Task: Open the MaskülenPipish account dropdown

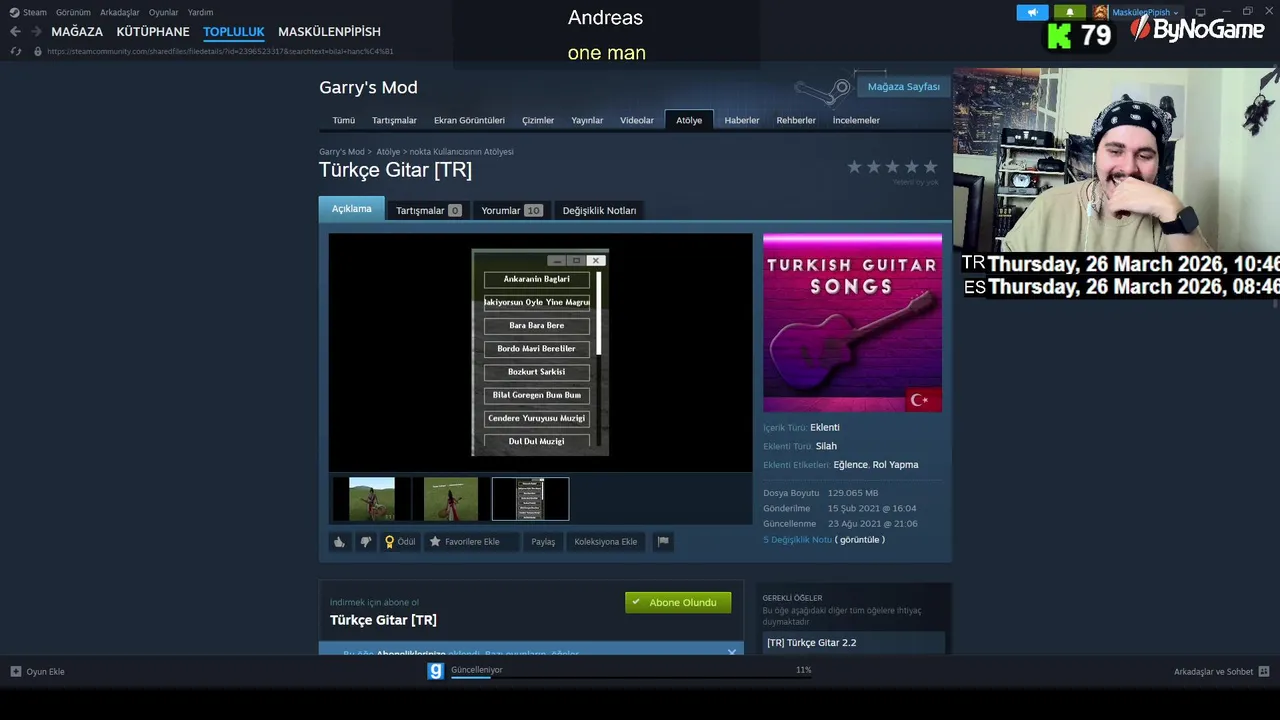Action: [1145, 12]
